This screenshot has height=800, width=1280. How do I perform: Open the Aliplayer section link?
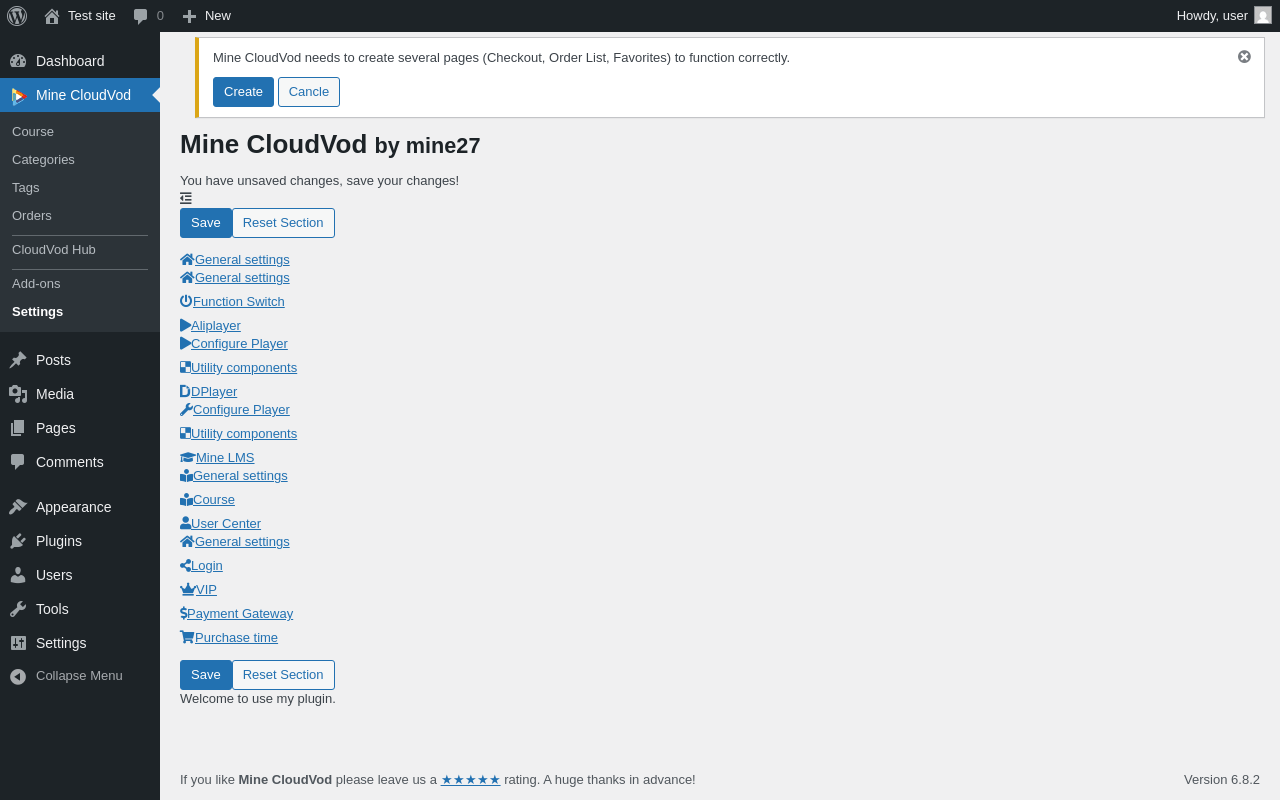tap(216, 325)
